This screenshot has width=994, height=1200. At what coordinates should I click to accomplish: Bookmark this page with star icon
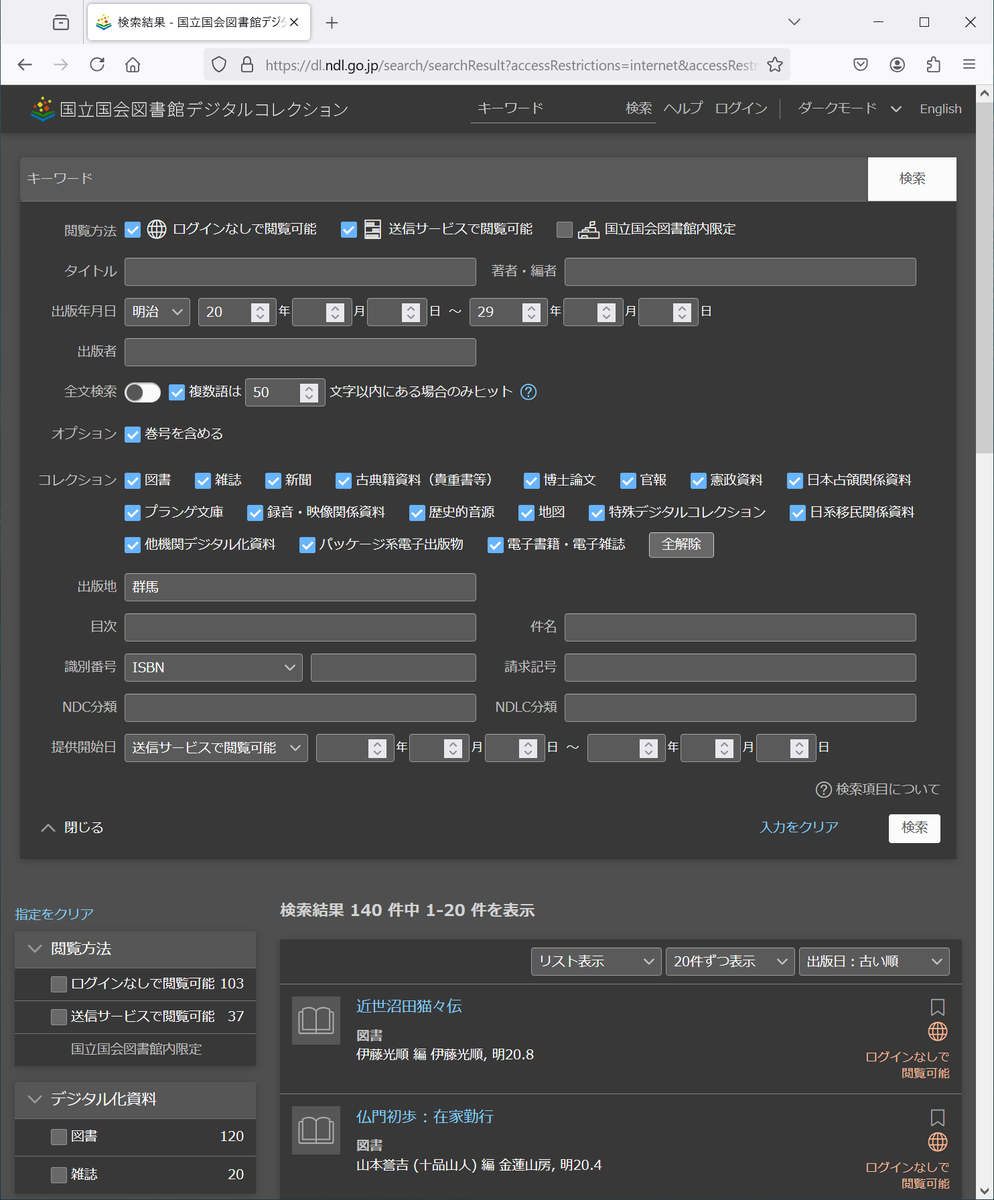coord(774,65)
